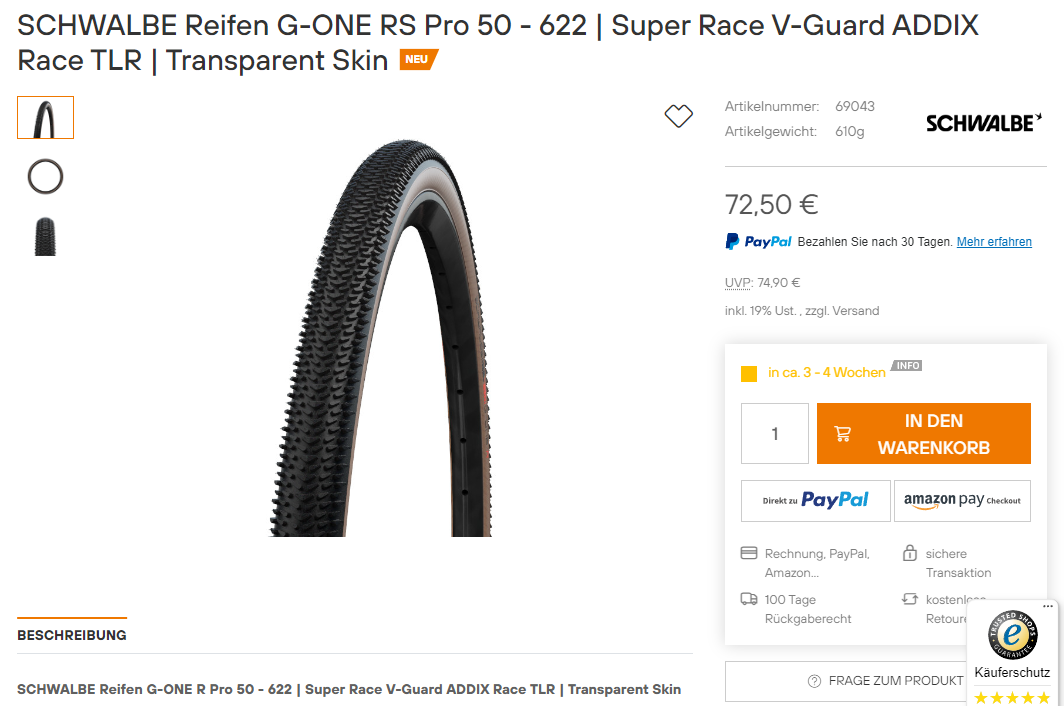This screenshot has height=706, width=1064.
Task: Click the main tire product image
Action: [x=381, y=338]
